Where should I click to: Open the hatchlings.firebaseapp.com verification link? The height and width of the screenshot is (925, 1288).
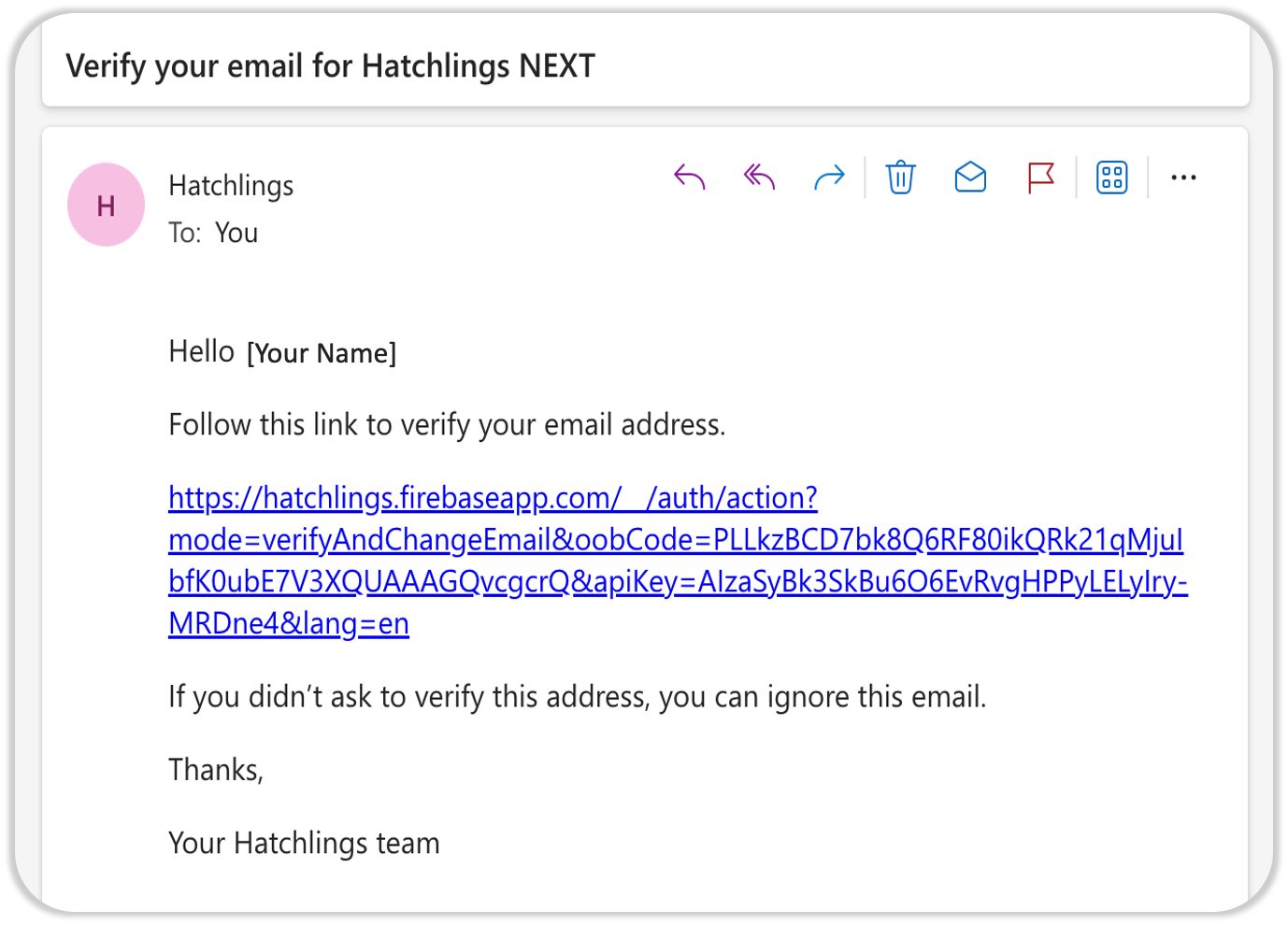point(493,498)
